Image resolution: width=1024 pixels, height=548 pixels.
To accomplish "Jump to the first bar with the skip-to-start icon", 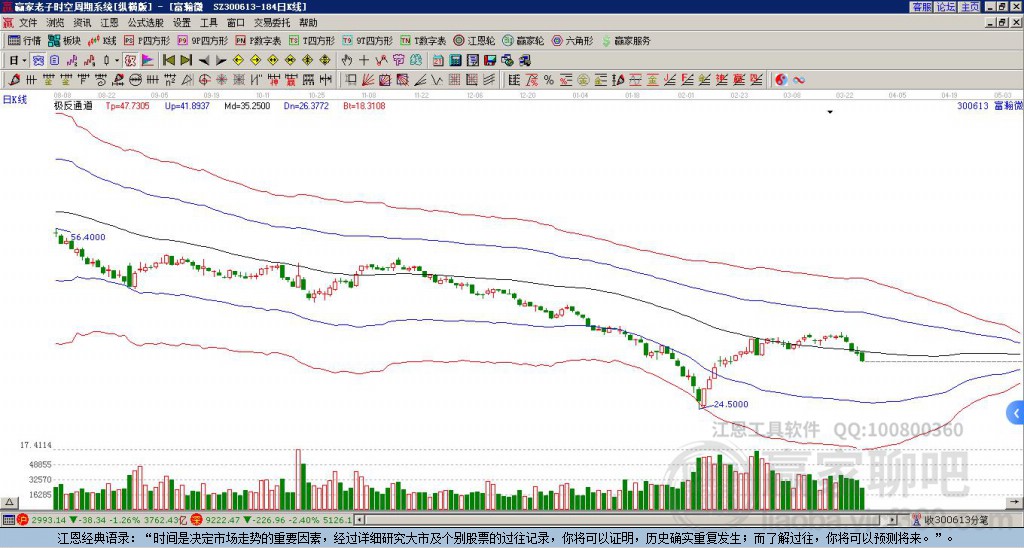I will 168,61.
